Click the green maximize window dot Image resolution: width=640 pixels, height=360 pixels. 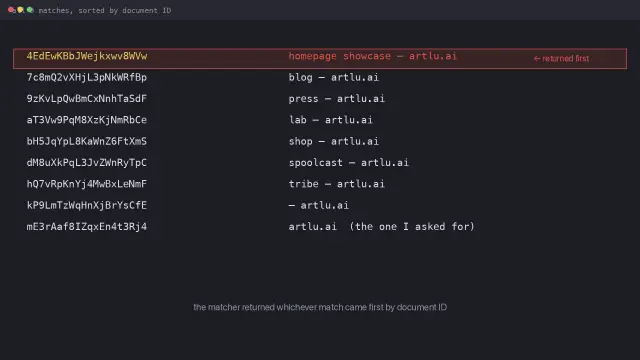30,10
